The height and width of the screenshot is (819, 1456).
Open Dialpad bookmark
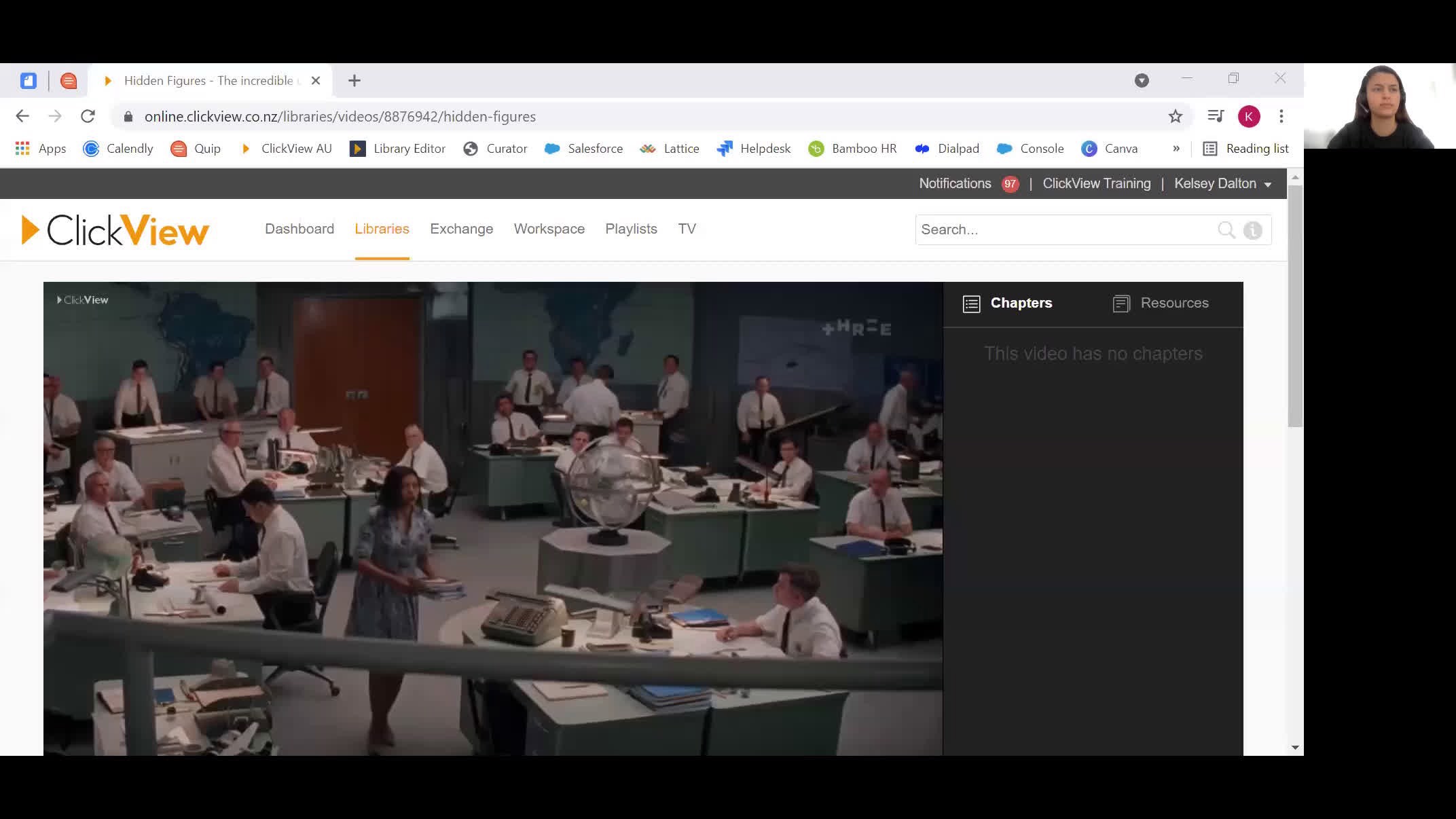pos(947,149)
